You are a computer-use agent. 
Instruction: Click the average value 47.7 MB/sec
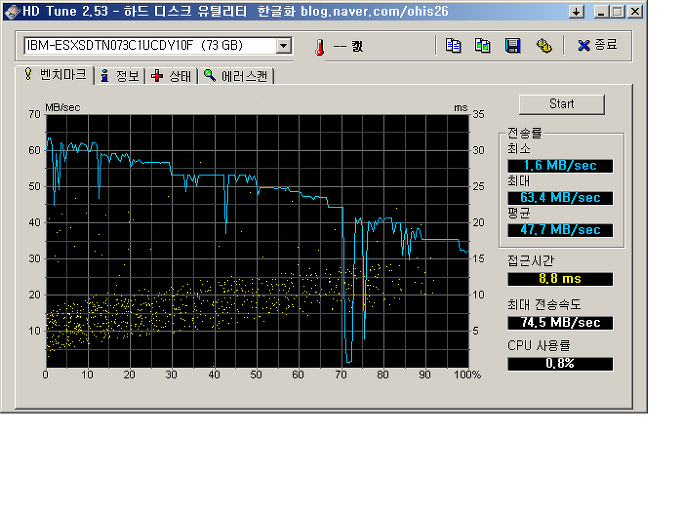[560, 230]
